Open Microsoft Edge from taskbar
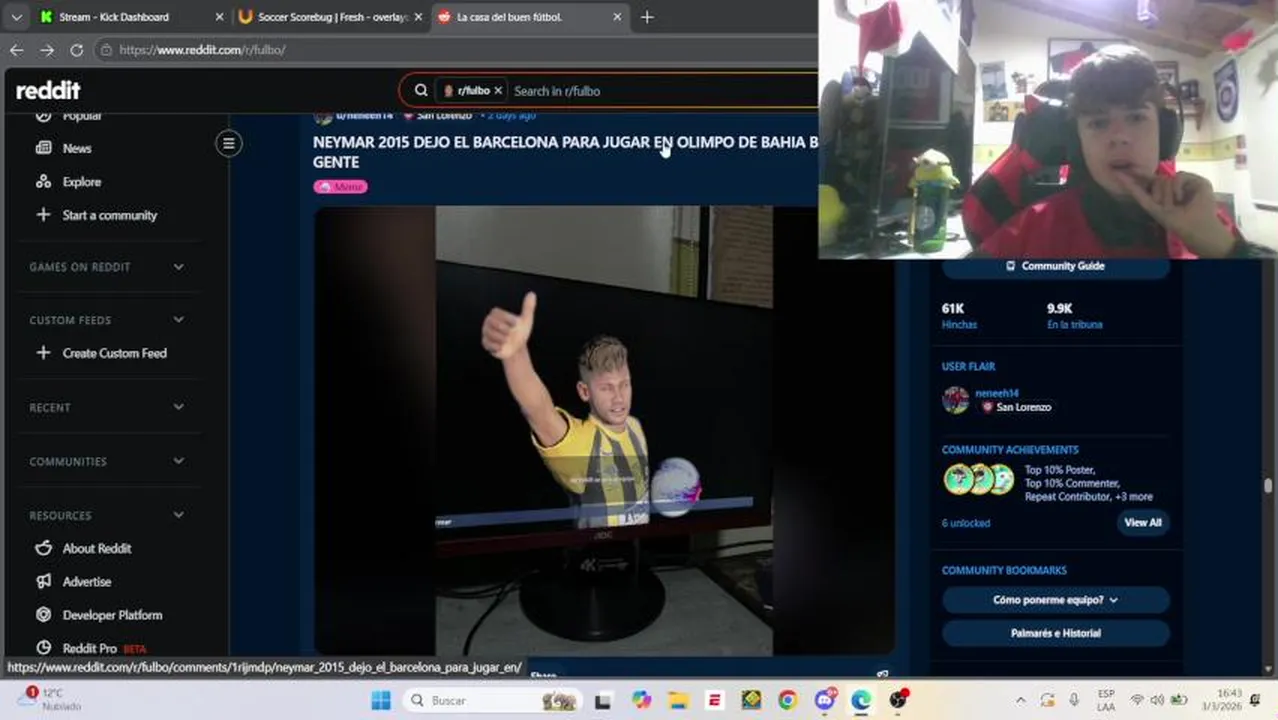 [861, 700]
